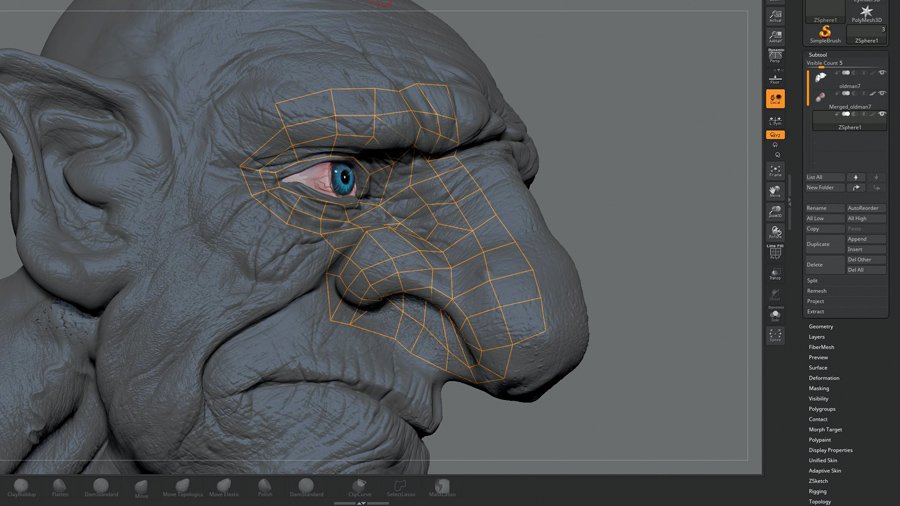
Task: Open the Masking sub-palette
Action: [819, 388]
